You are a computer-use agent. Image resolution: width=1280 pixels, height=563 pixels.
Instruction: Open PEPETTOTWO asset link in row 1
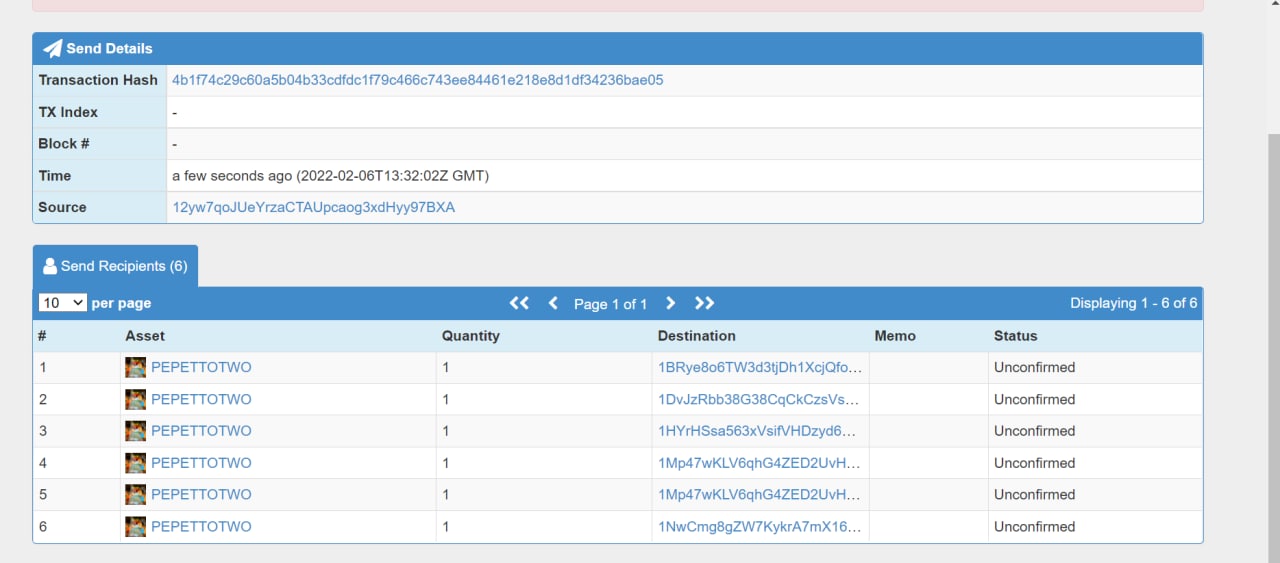click(201, 367)
